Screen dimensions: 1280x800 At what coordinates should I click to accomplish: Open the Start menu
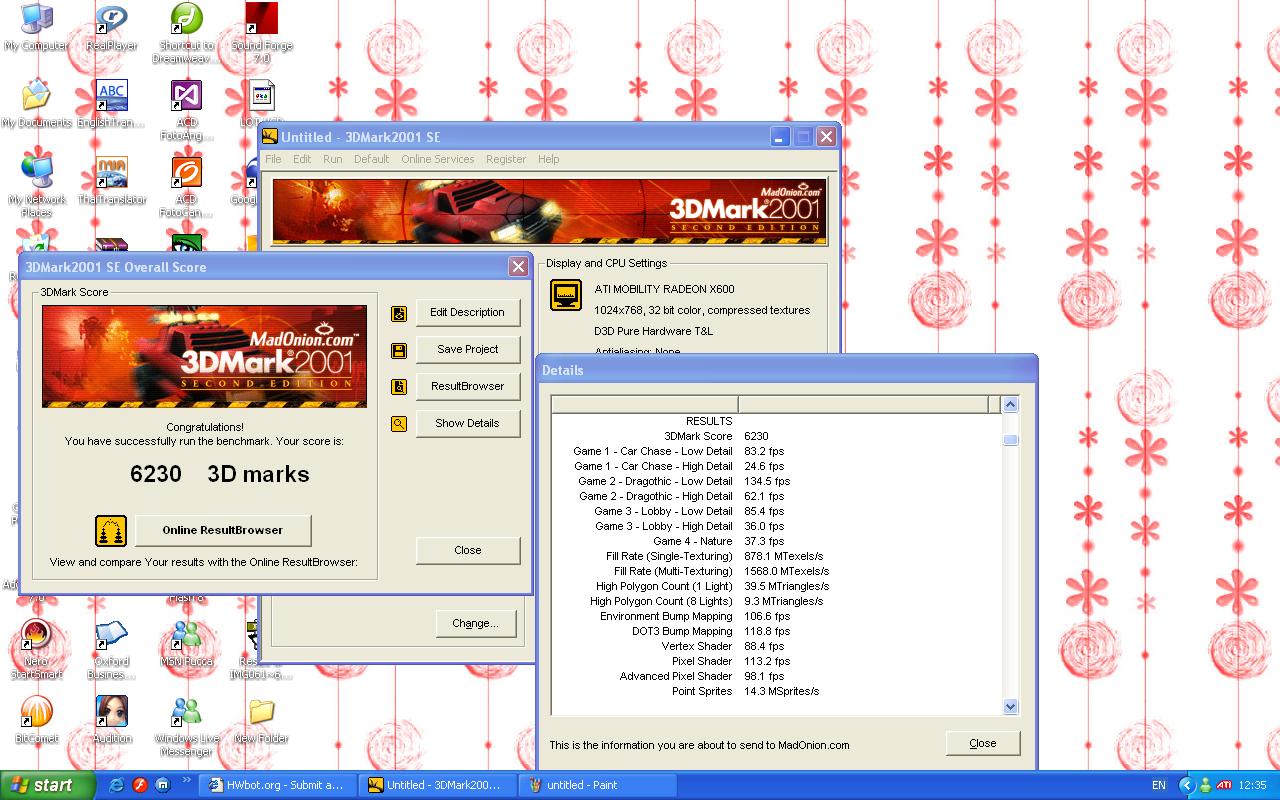point(47,785)
